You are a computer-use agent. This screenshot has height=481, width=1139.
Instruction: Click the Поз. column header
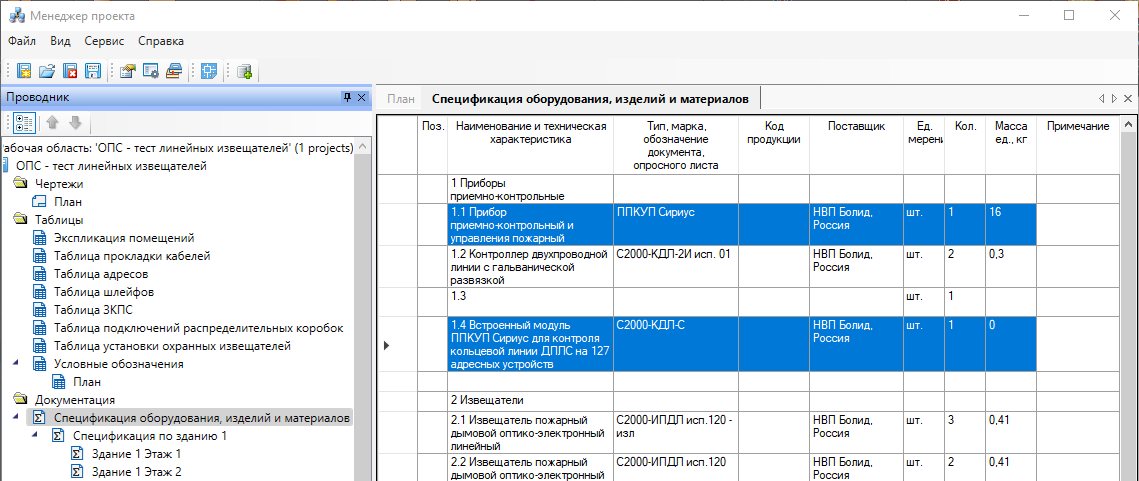coord(433,145)
